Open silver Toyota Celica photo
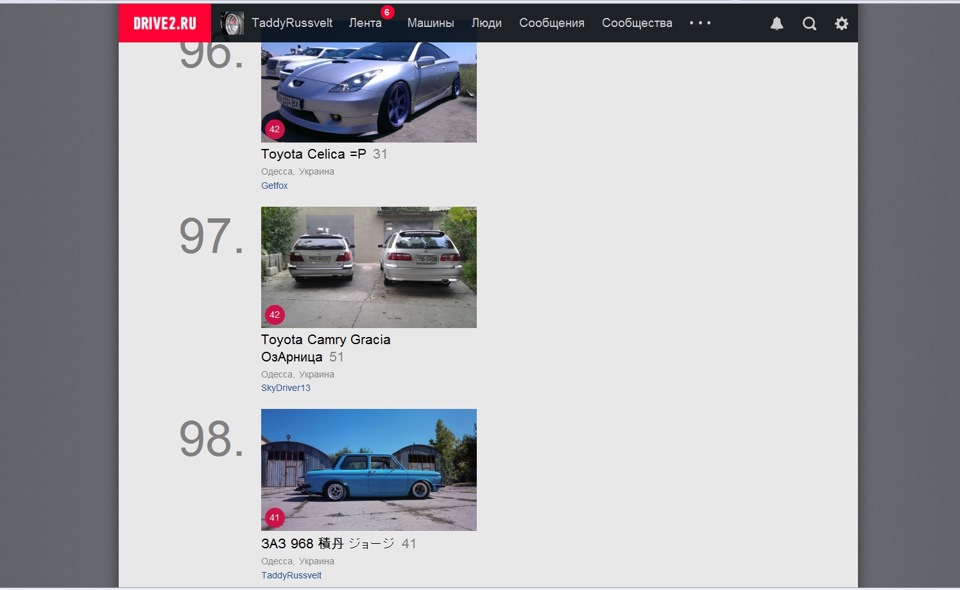The height and width of the screenshot is (590, 960). point(369,92)
